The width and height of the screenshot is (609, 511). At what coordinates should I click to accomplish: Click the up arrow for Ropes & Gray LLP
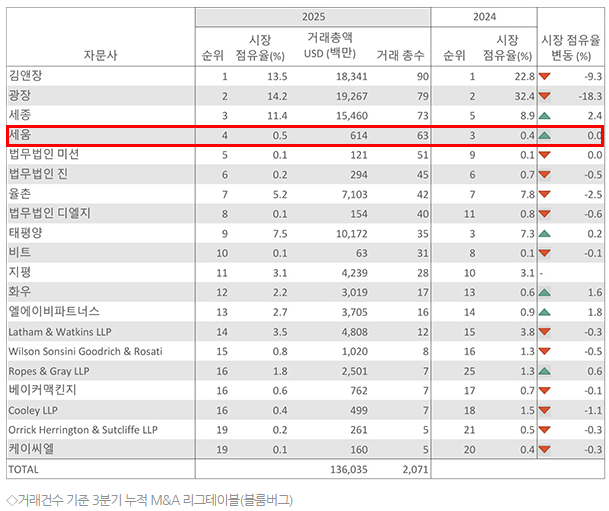pyautogui.click(x=545, y=371)
